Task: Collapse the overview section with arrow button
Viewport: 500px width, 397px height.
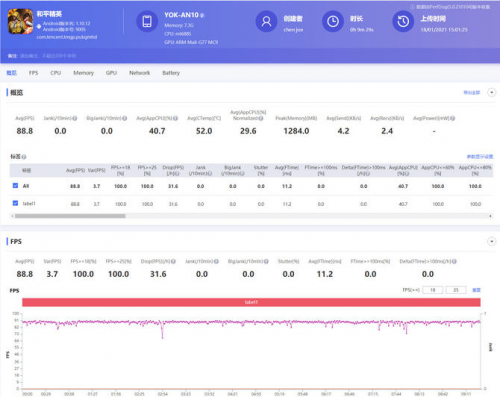Action: tap(492, 92)
